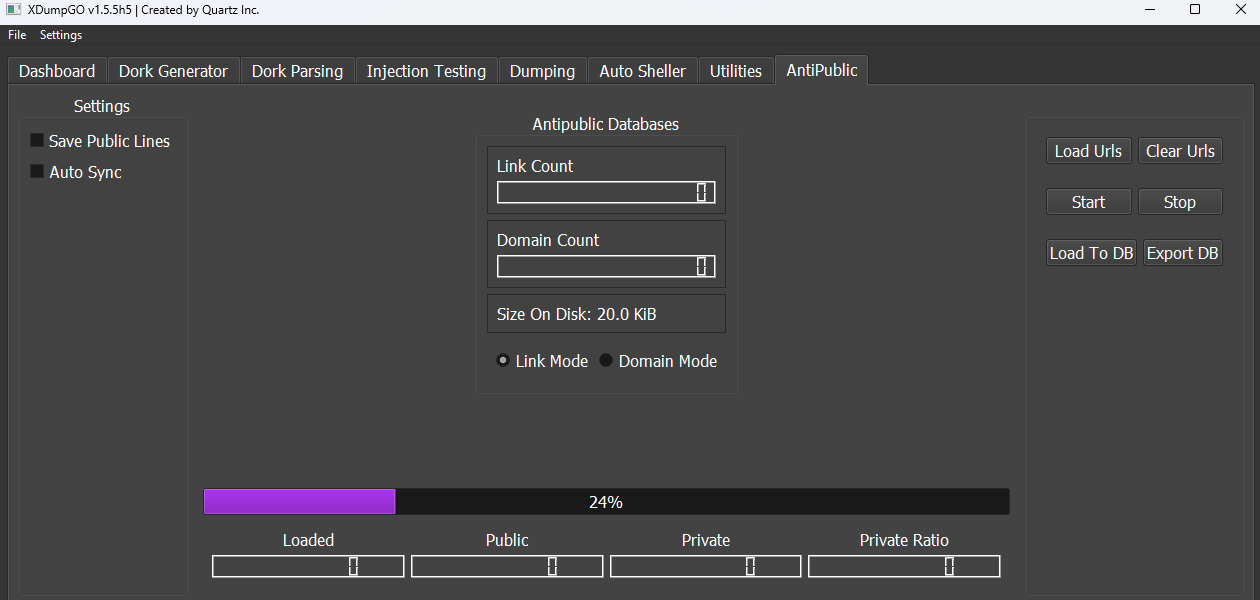This screenshot has height=600, width=1260.
Task: Click the Link Count field
Action: pos(606,192)
